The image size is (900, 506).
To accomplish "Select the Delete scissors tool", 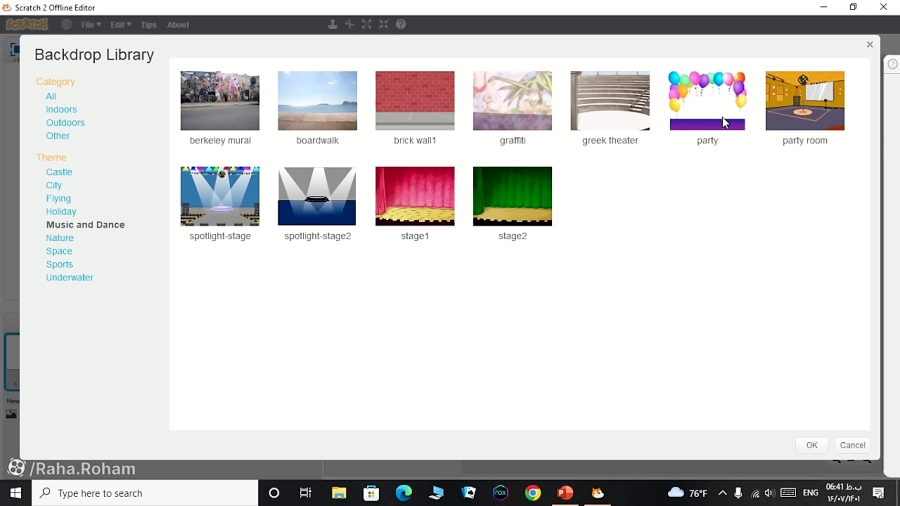I will pos(350,24).
